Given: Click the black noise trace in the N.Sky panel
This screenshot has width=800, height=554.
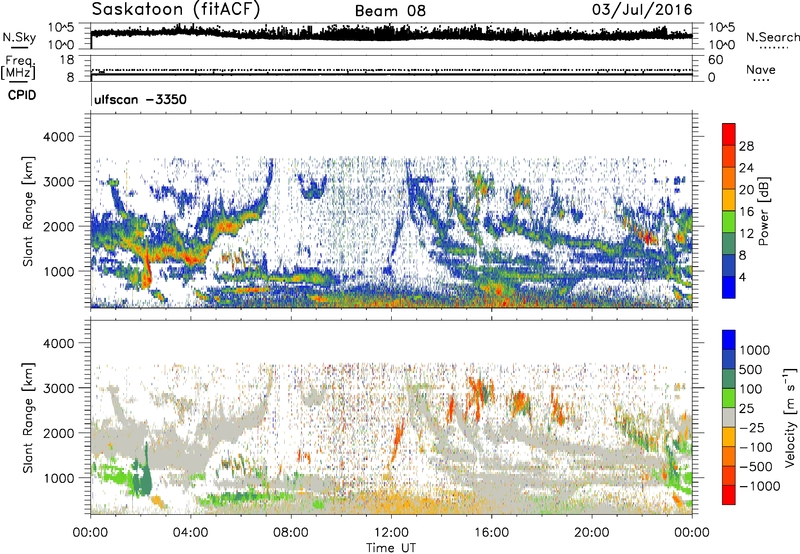Looking at the screenshot, I should pyautogui.click(x=391, y=34).
